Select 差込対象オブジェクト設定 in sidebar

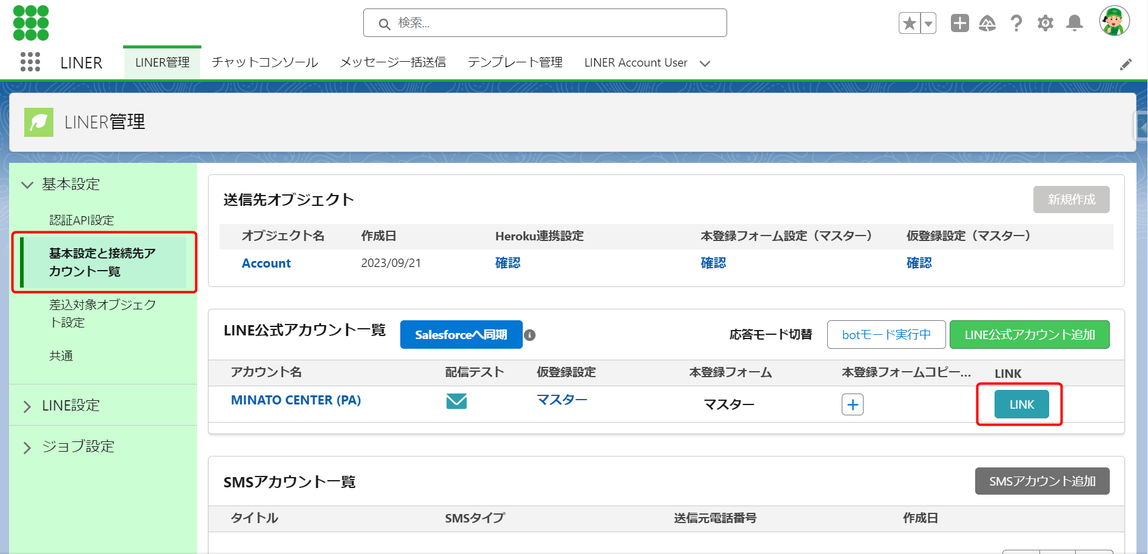tap(102, 313)
